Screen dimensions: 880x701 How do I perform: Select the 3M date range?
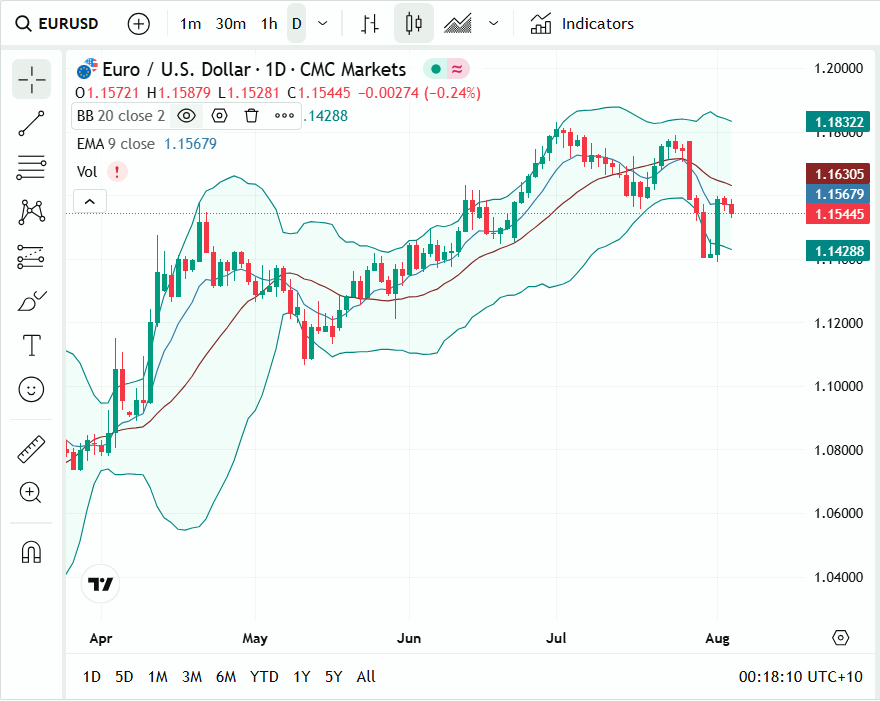(192, 677)
